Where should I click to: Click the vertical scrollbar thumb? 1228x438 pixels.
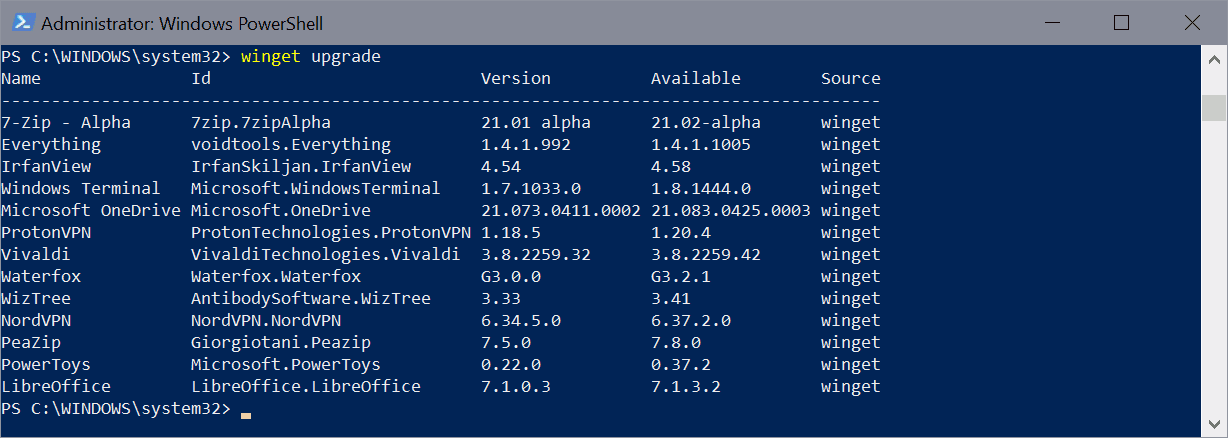point(1214,107)
